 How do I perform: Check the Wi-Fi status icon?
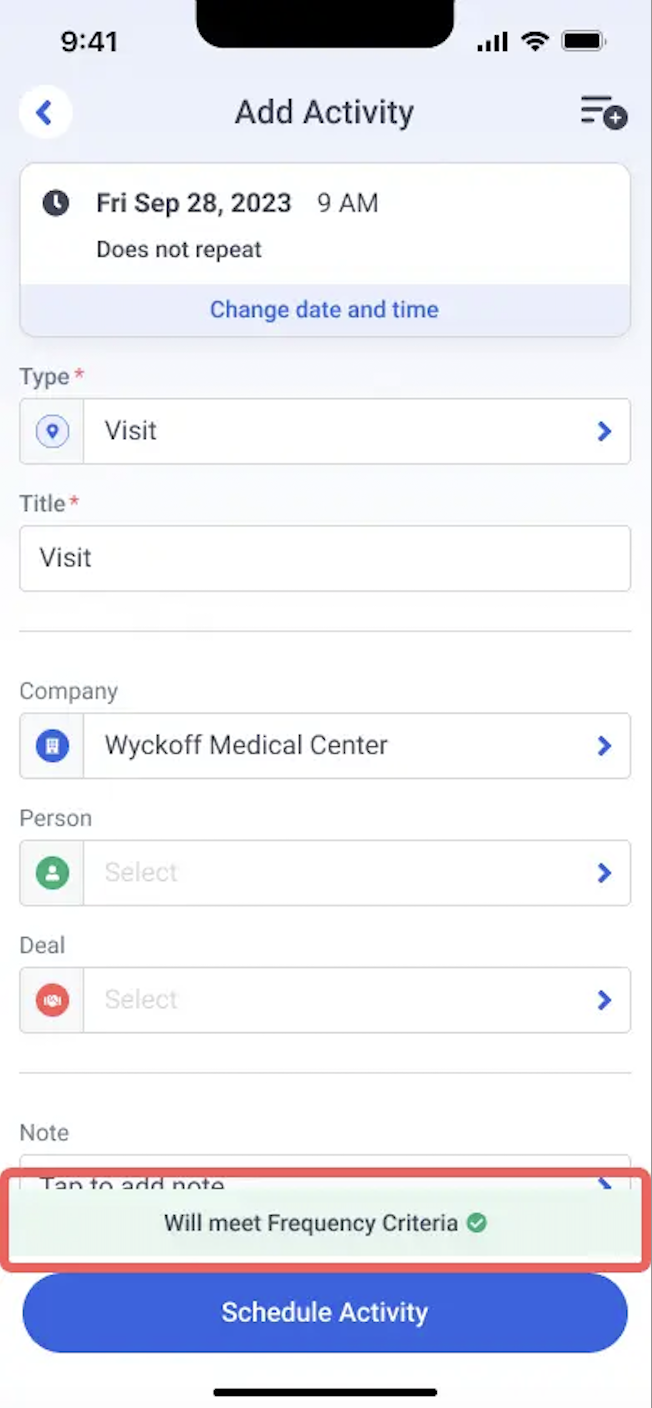(536, 41)
